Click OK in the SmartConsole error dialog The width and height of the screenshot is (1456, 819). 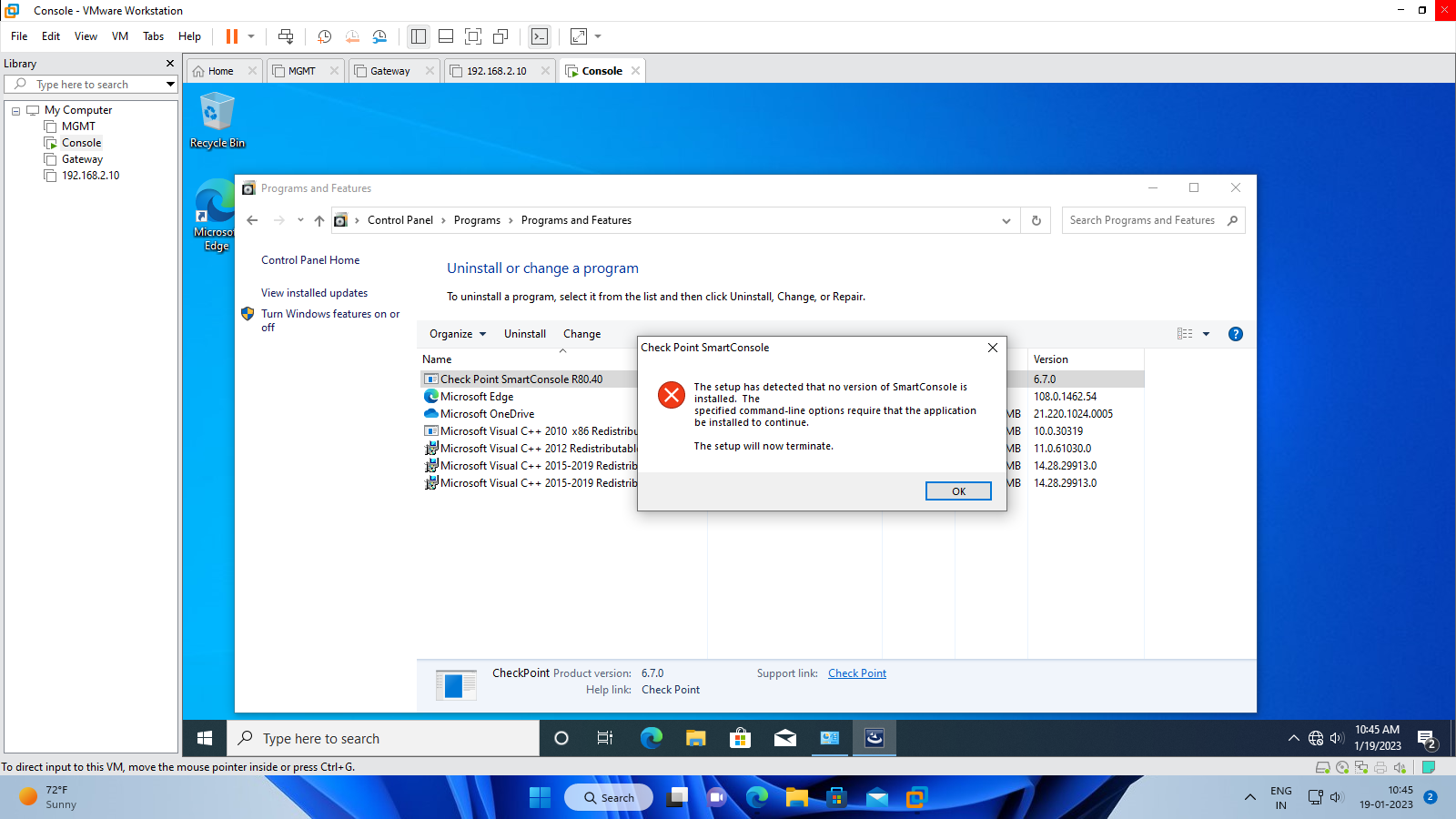[958, 491]
